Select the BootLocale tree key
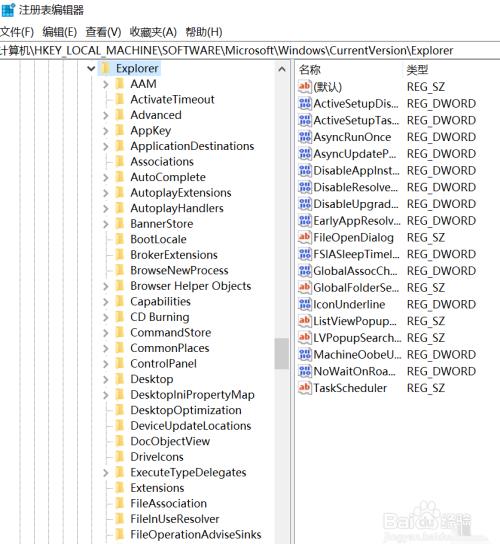Screen dimensions: 500x544 (x=158, y=239)
